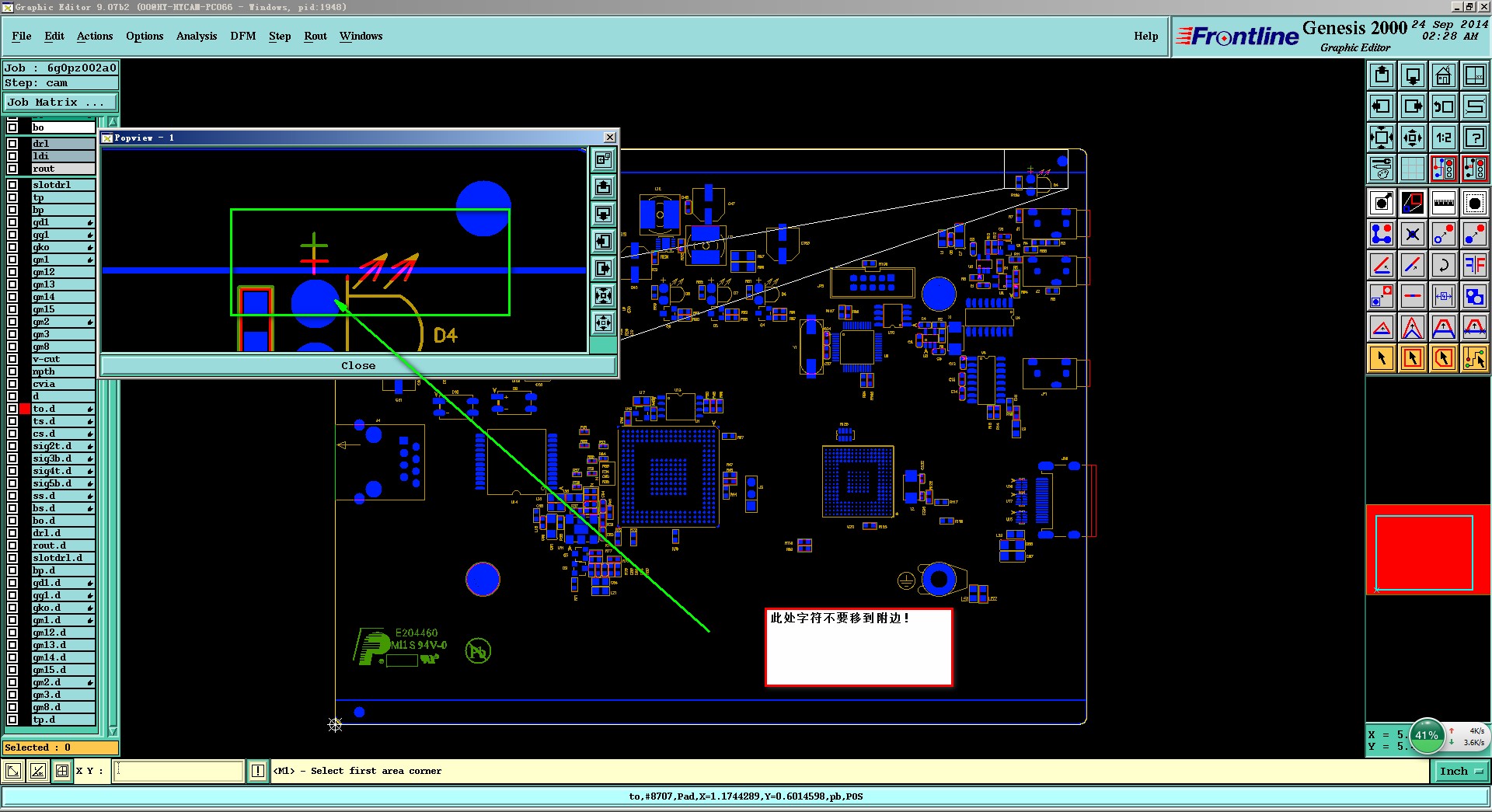1492x812 pixels.
Task: Open the wrench and palette settings icon
Action: pyautogui.click(x=1382, y=168)
